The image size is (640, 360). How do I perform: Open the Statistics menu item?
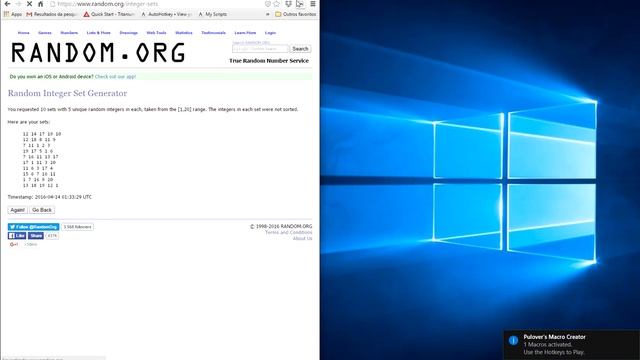click(x=184, y=33)
